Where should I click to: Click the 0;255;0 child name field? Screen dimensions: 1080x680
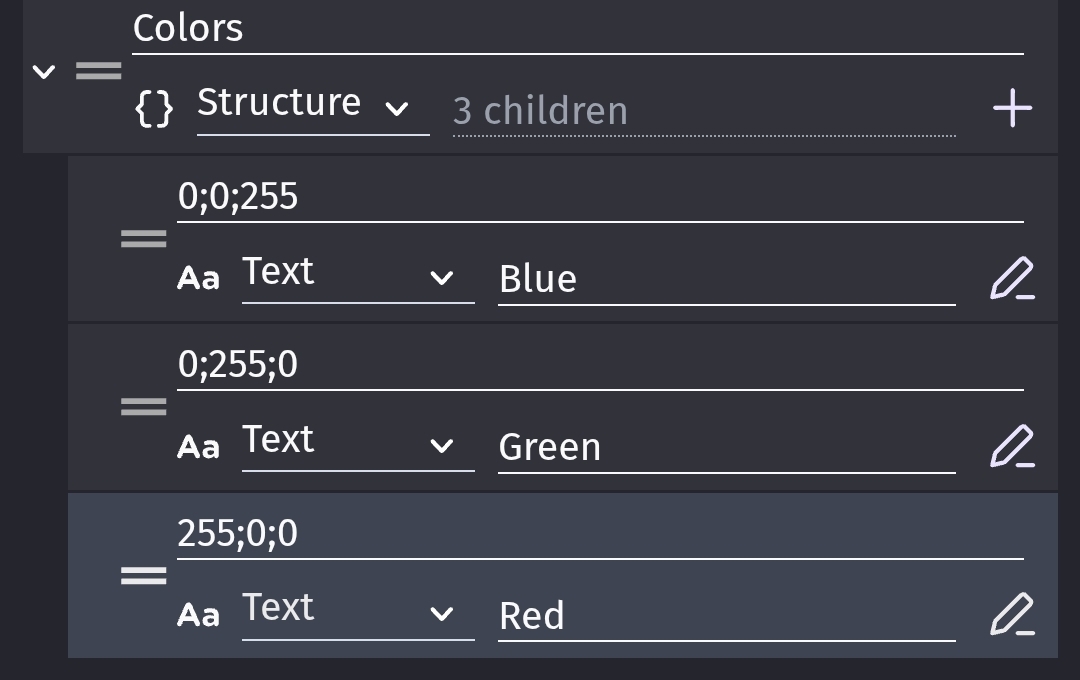600,366
